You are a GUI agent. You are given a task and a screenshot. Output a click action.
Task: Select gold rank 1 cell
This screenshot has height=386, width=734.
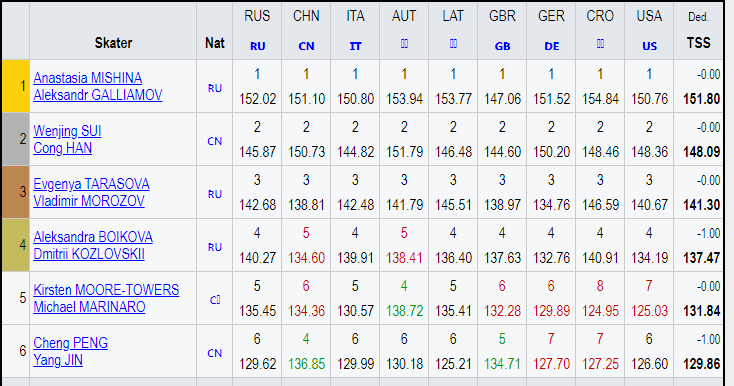click(15, 86)
